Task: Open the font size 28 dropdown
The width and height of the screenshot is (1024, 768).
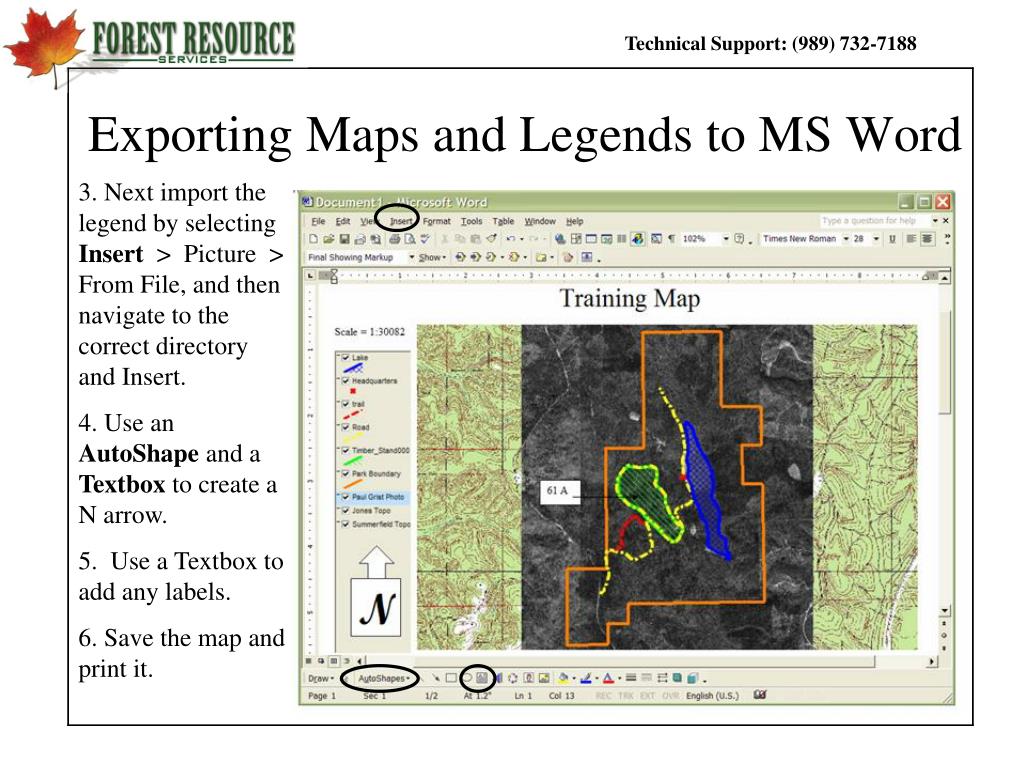Action: tap(876, 239)
